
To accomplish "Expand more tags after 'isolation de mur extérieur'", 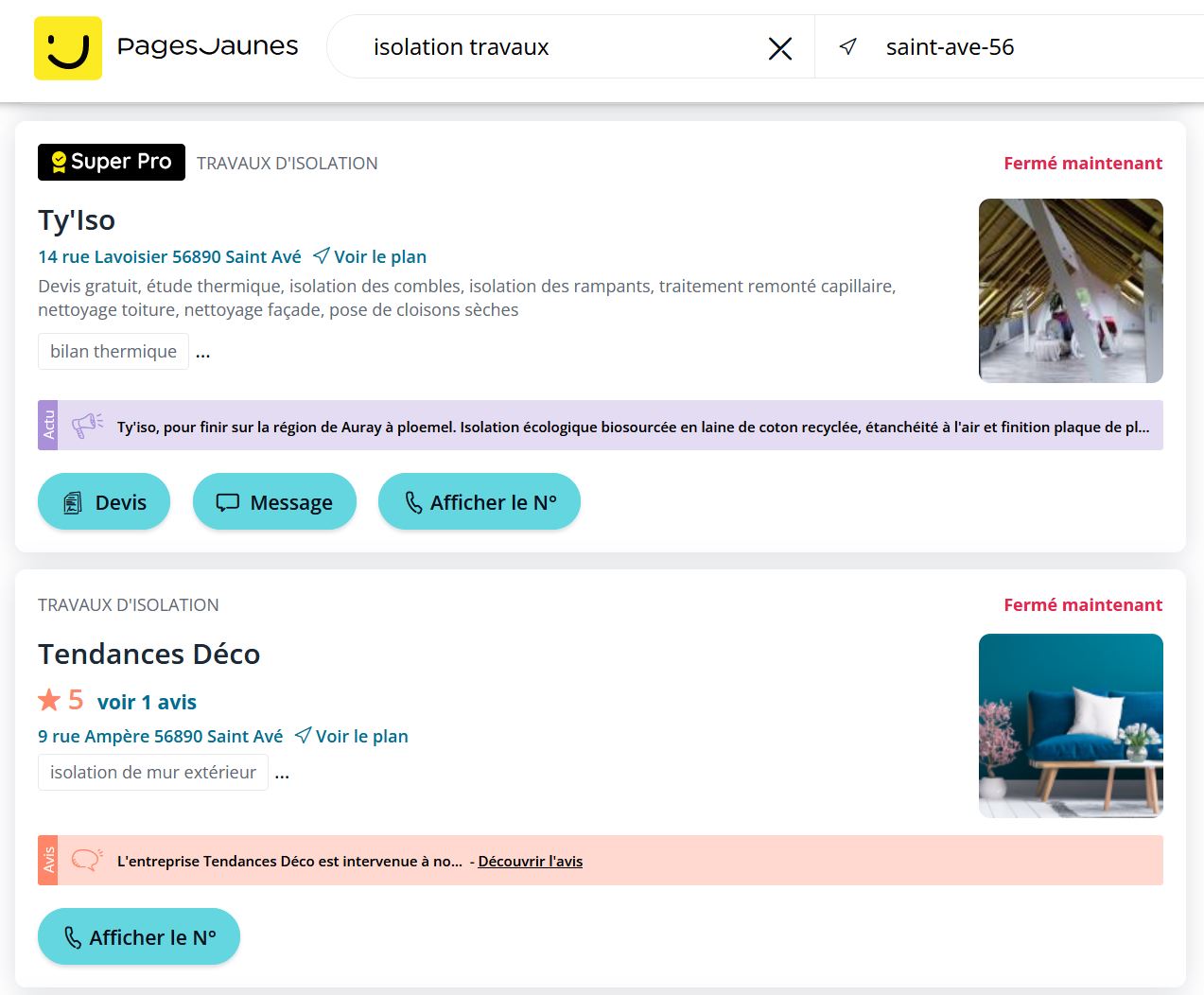I will click(282, 774).
